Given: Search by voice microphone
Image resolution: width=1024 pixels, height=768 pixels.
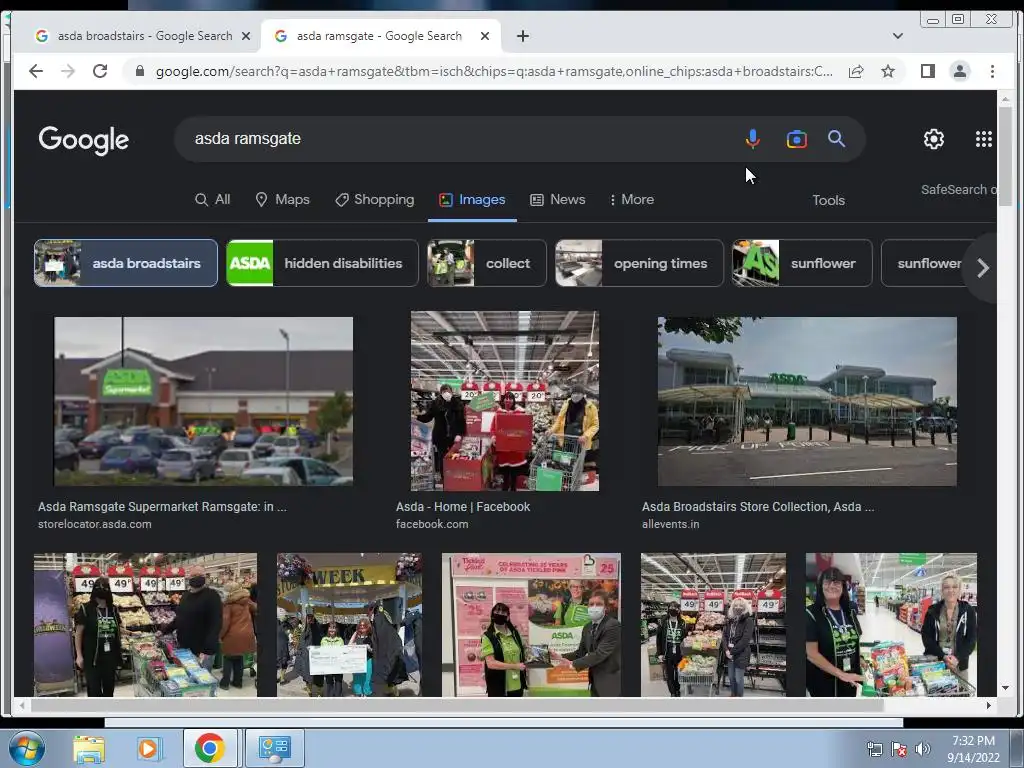Looking at the screenshot, I should [752, 138].
